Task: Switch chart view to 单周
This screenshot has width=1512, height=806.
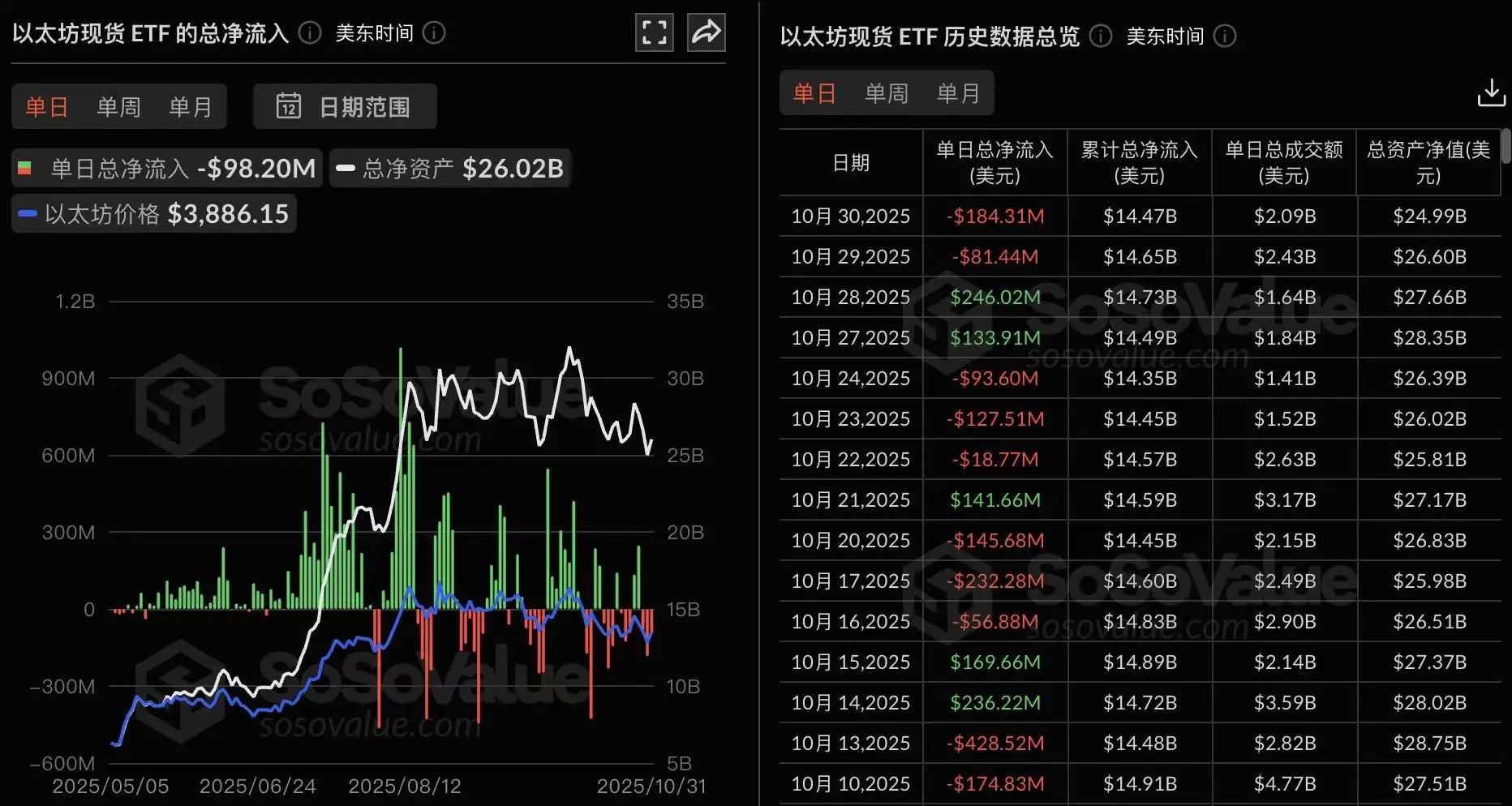Action: click(118, 106)
